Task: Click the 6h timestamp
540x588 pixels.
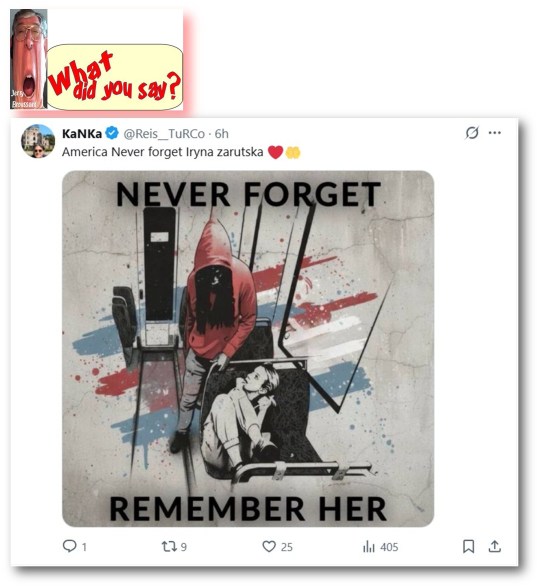Action: (x=222, y=134)
